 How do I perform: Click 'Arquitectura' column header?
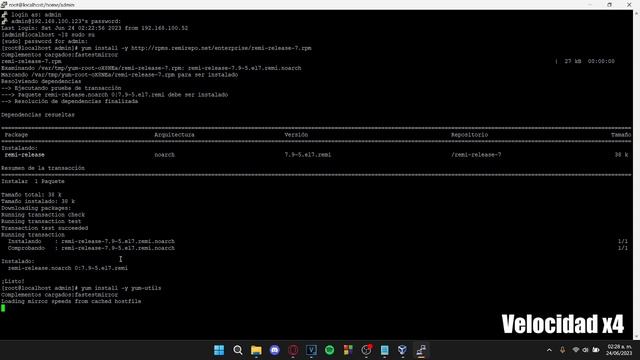pyautogui.click(x=174, y=135)
